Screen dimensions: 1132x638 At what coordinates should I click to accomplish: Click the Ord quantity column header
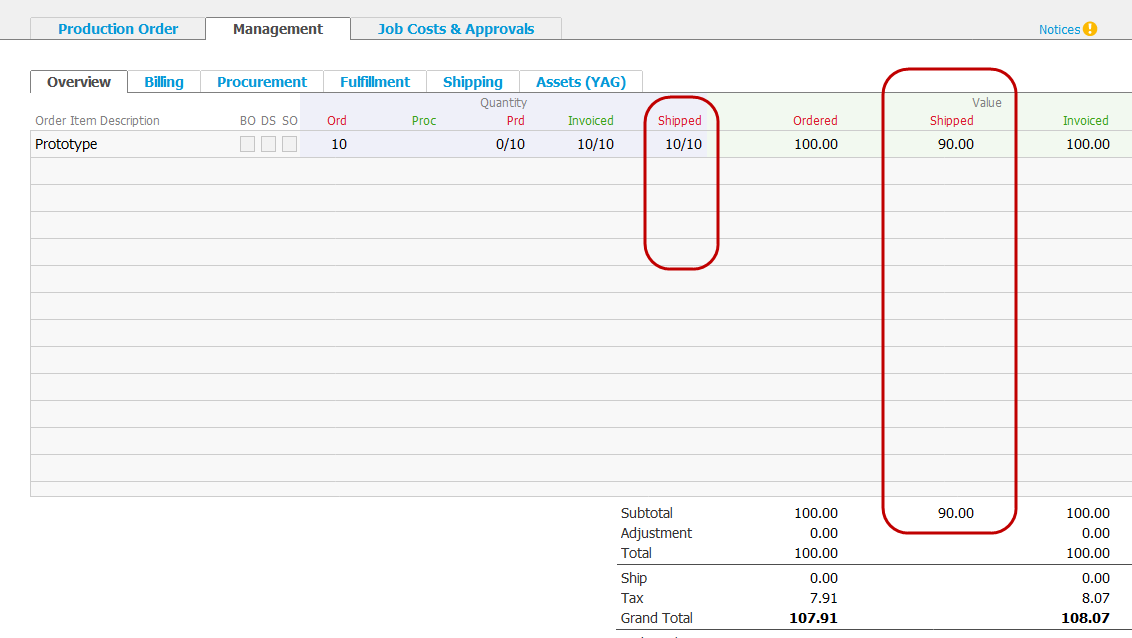pyautogui.click(x=337, y=121)
